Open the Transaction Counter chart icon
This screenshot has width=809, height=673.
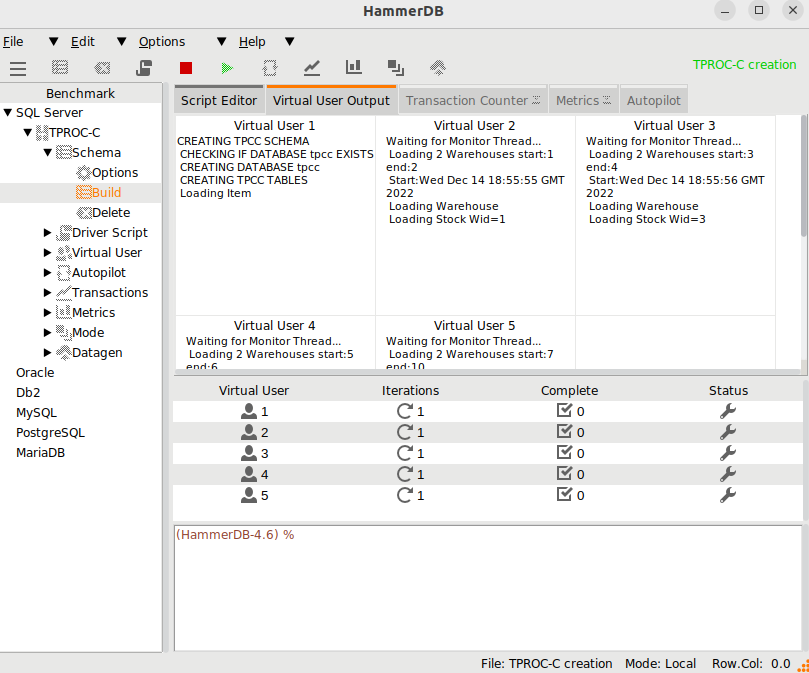pyautogui.click(x=312, y=68)
